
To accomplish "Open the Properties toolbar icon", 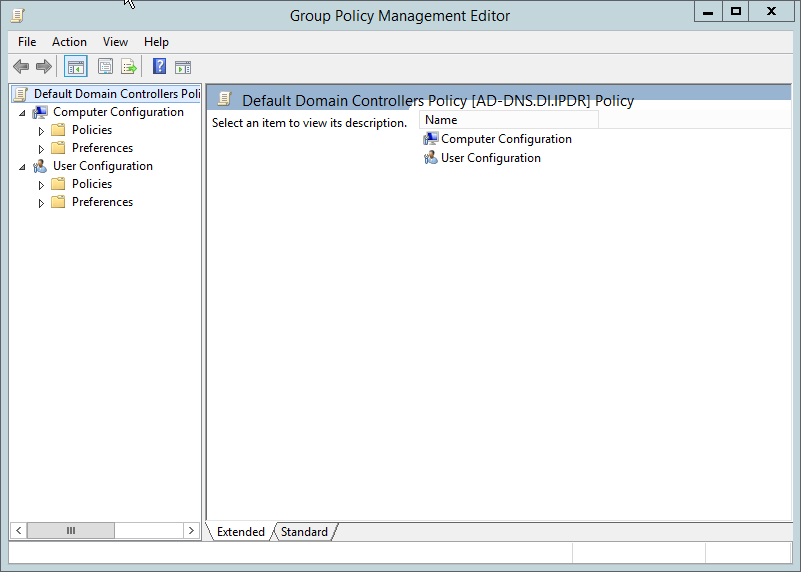I will pos(105,67).
